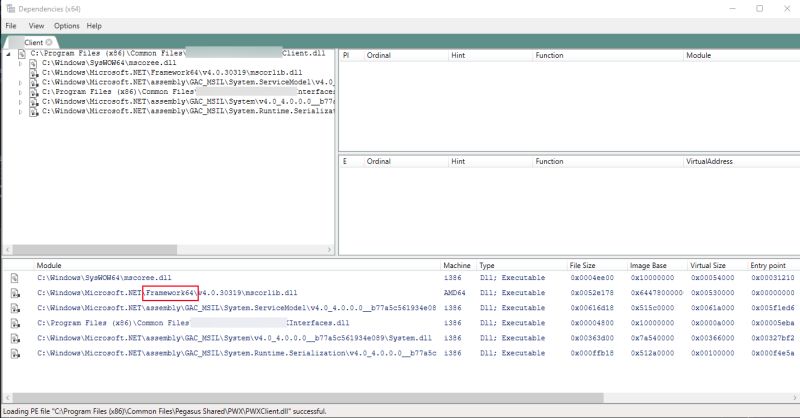800x418 pixels.
Task: Click System.Runtime.Serialization icon in module list
Action: coord(15,353)
